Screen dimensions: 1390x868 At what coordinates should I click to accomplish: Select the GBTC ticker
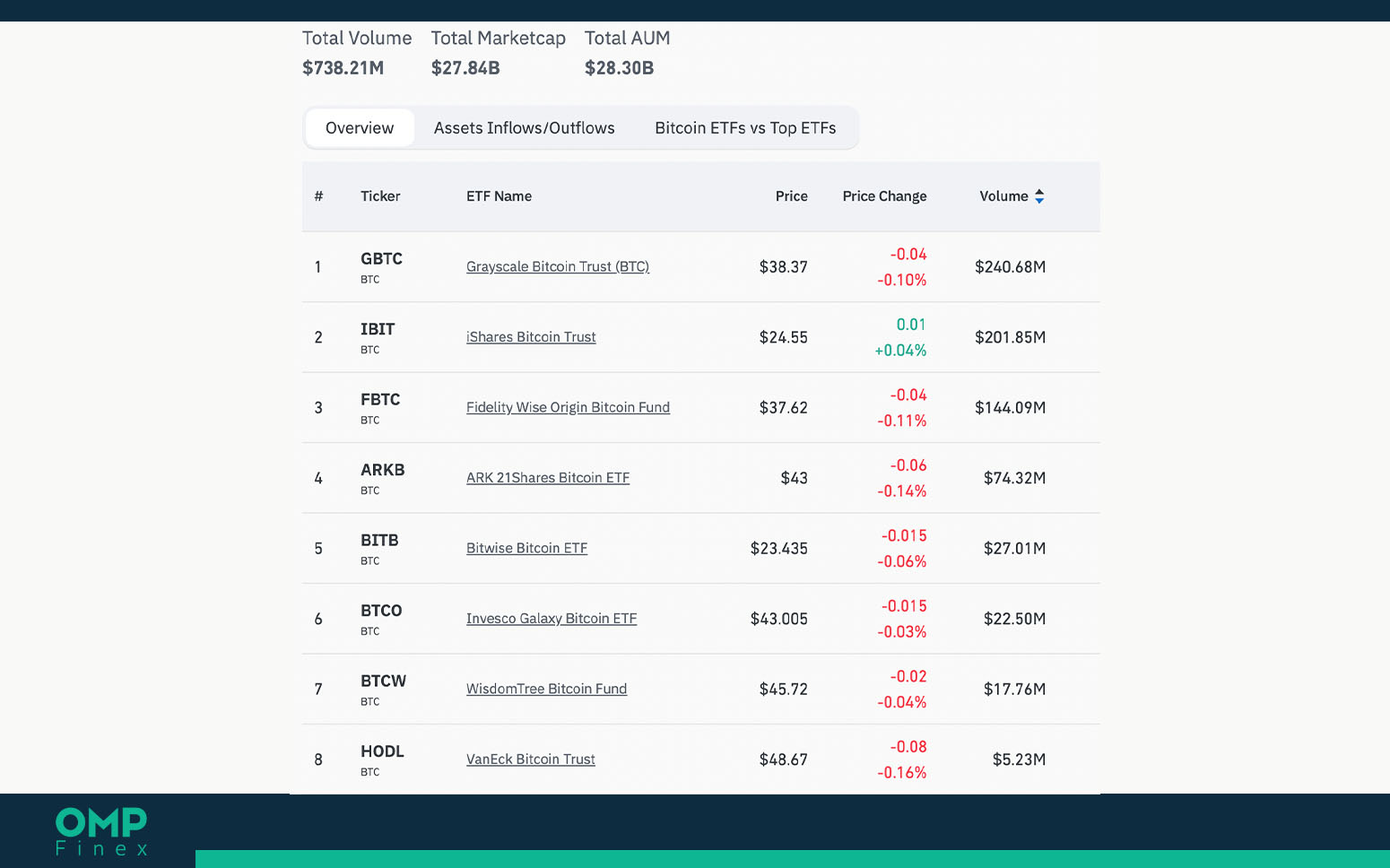coord(381,259)
